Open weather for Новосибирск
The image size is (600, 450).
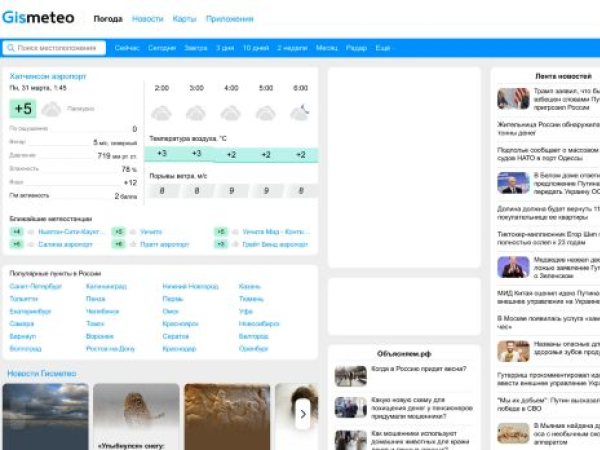point(259,324)
